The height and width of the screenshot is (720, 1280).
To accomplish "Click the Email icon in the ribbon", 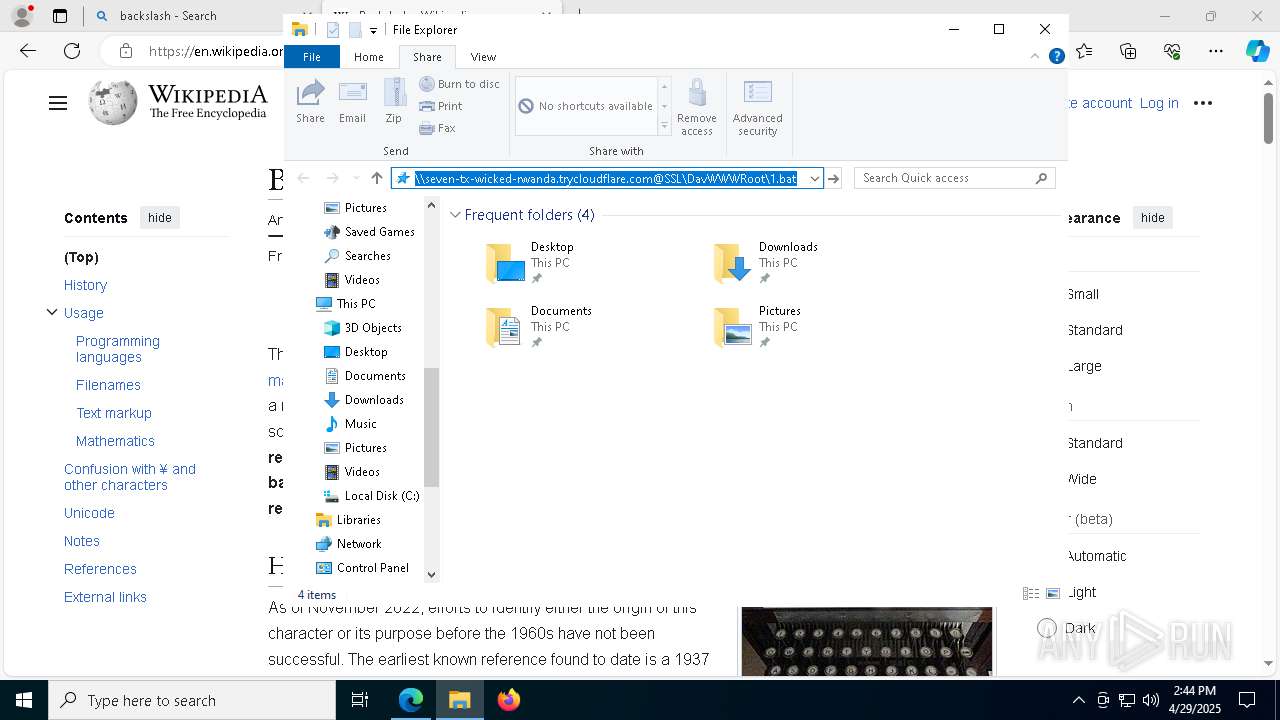I will [x=352, y=101].
